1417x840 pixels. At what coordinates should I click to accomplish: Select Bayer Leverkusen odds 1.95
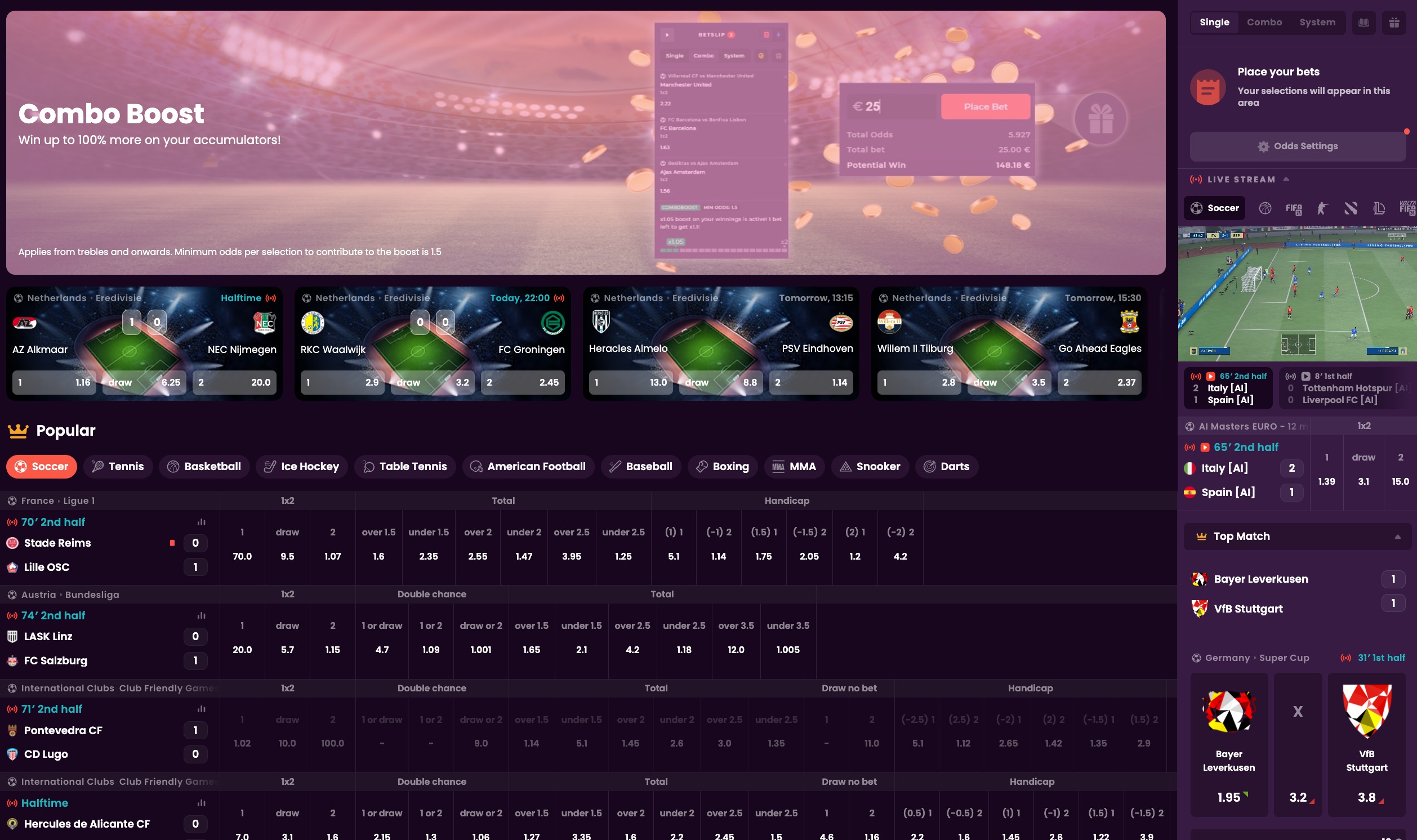tap(1228, 744)
